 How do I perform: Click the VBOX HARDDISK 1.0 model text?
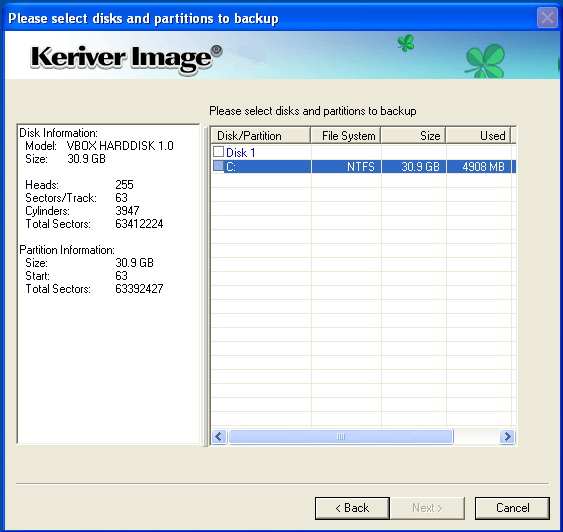[x=120, y=146]
